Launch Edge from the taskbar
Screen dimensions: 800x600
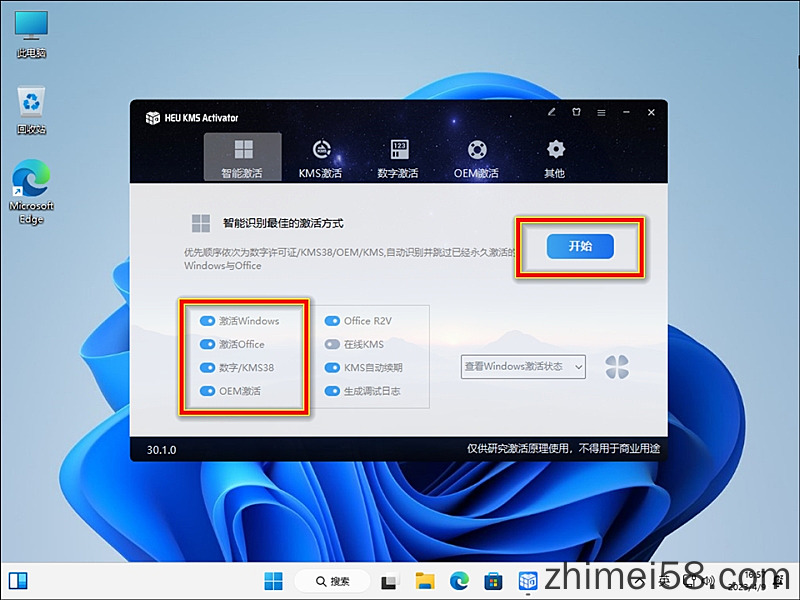[x=459, y=581]
